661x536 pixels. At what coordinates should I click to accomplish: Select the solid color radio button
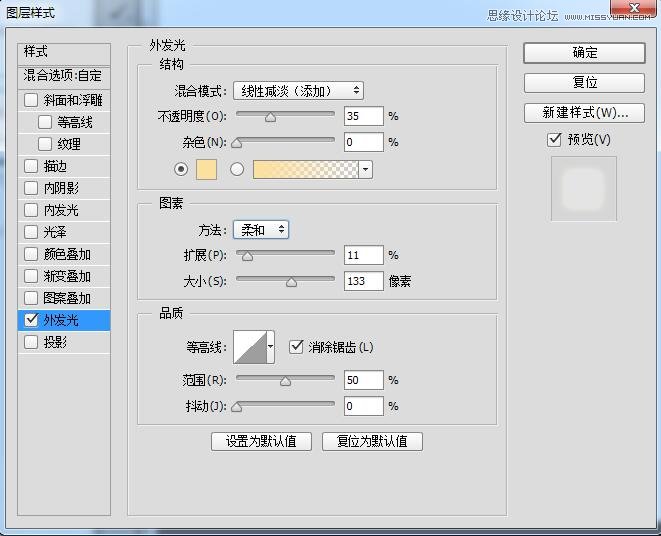point(181,170)
